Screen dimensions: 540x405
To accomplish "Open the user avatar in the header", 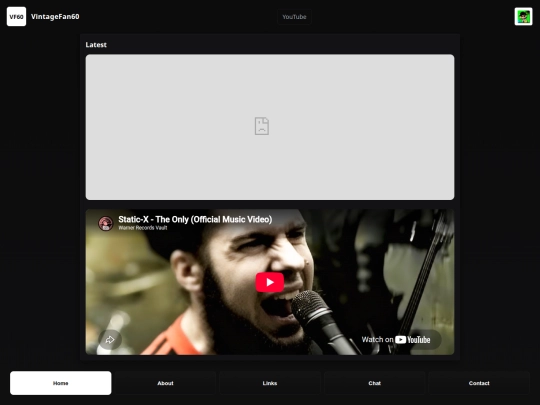I will point(523,17).
